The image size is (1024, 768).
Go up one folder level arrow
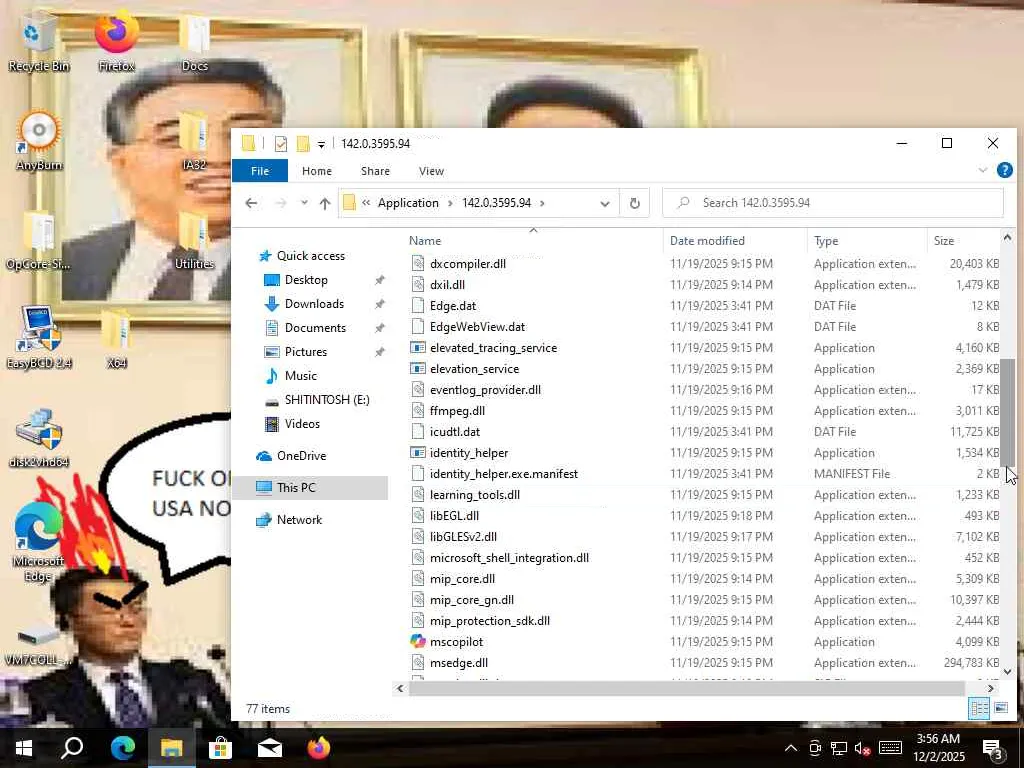pyautogui.click(x=325, y=203)
